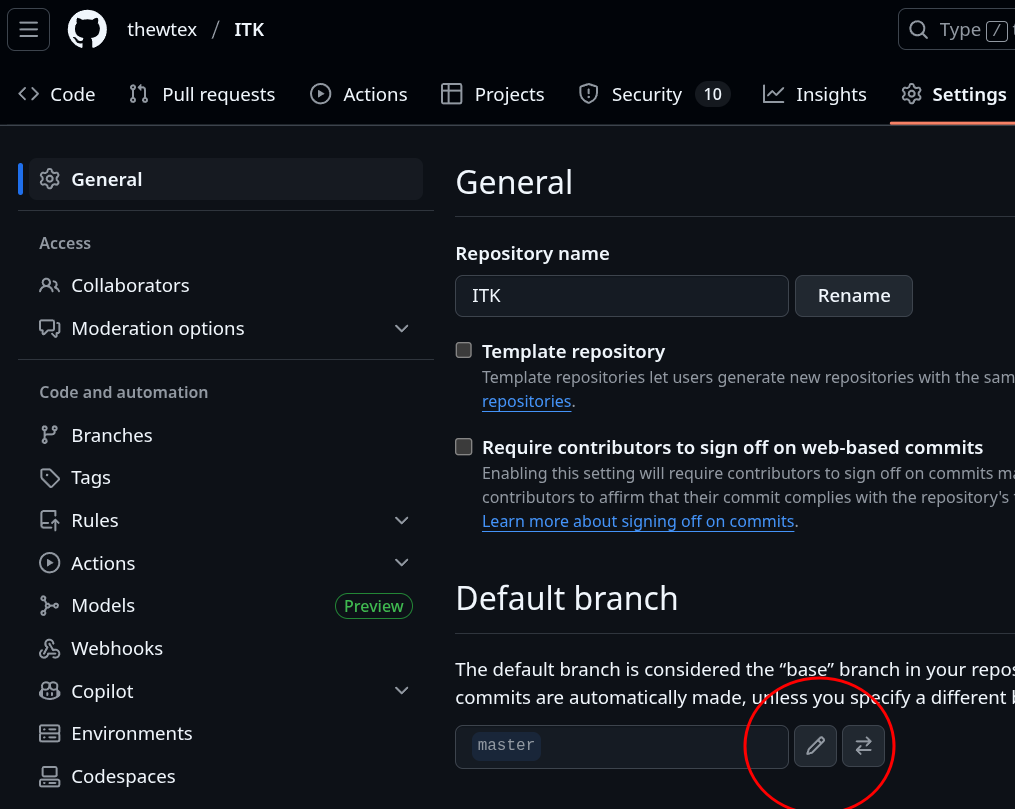Click the search box at top right

957,30
